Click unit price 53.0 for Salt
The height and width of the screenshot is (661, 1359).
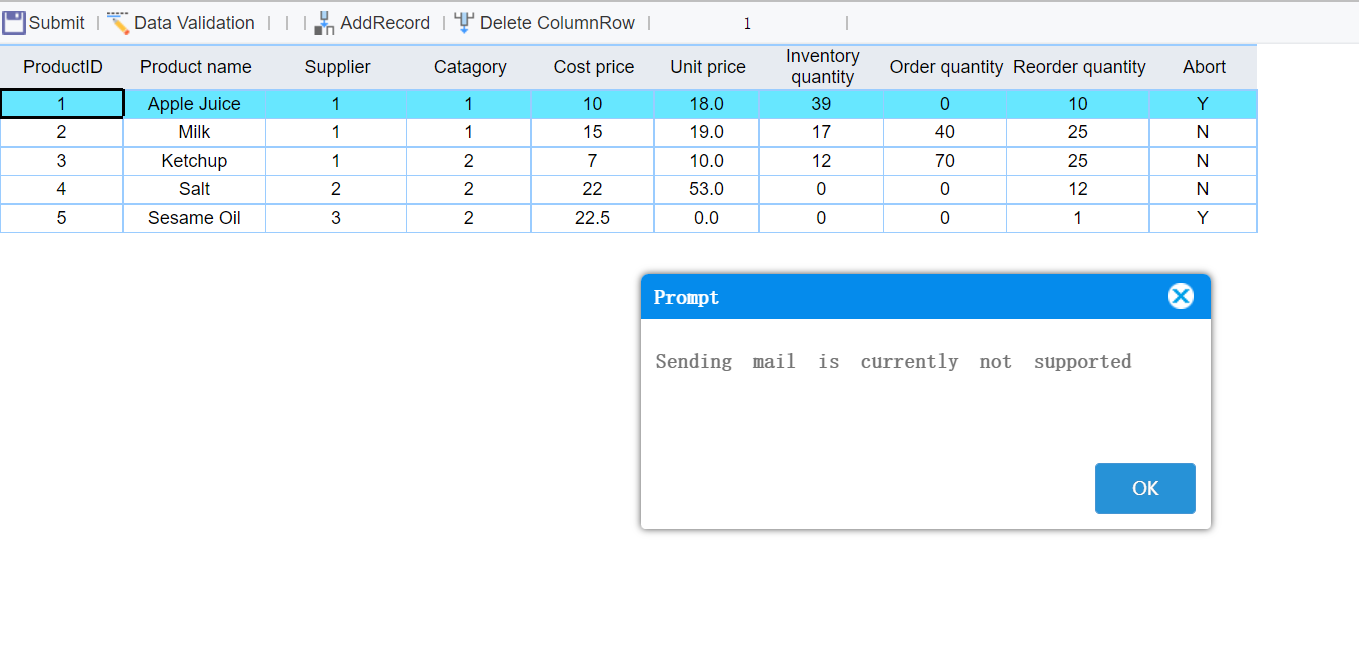707,189
